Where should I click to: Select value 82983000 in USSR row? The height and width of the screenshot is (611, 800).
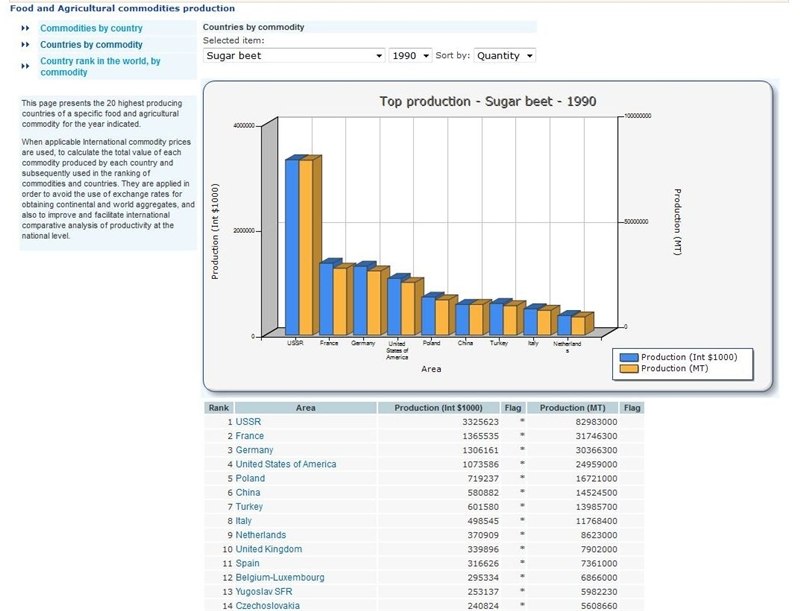coord(596,422)
